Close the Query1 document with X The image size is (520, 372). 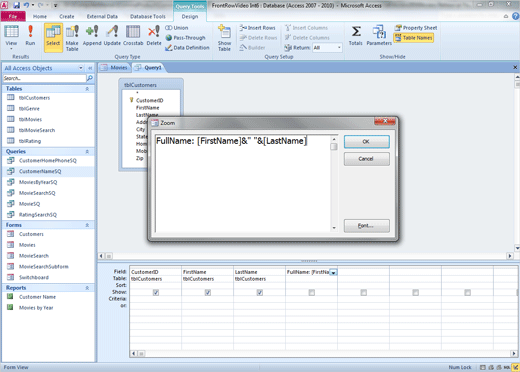coord(515,67)
